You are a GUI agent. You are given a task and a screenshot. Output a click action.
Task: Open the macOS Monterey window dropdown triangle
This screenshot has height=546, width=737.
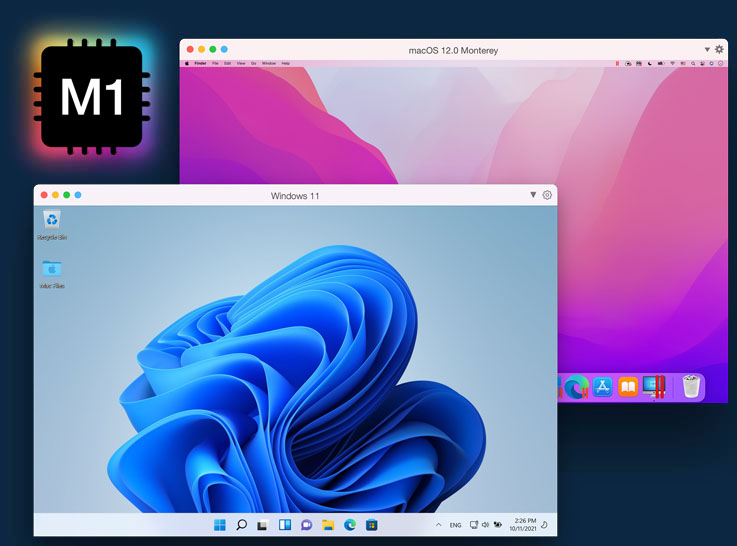point(706,49)
